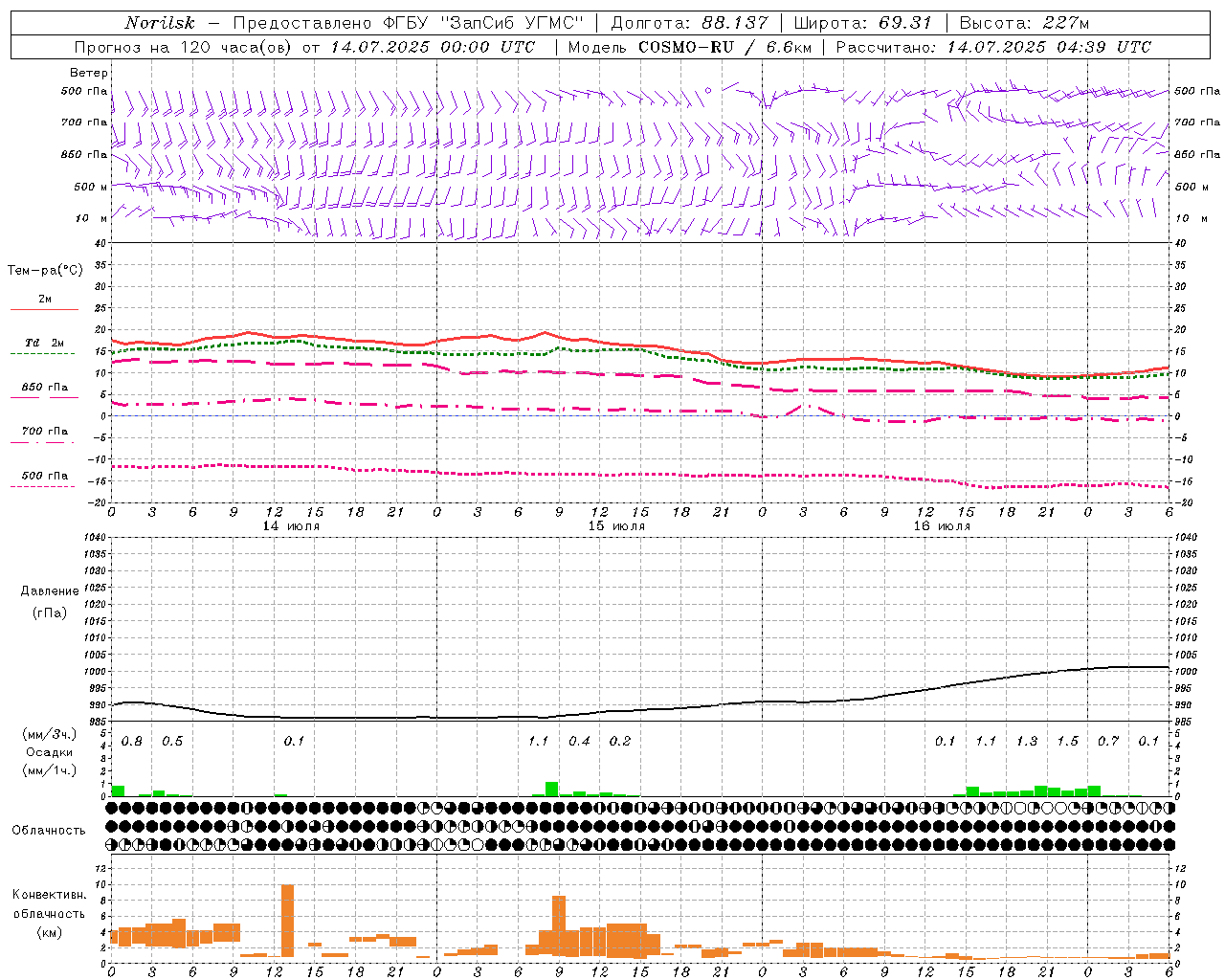Screen dimensions: 1225x980
Task: Click the longitude value "Долгота: 88.137"
Action: pyautogui.click(x=689, y=23)
